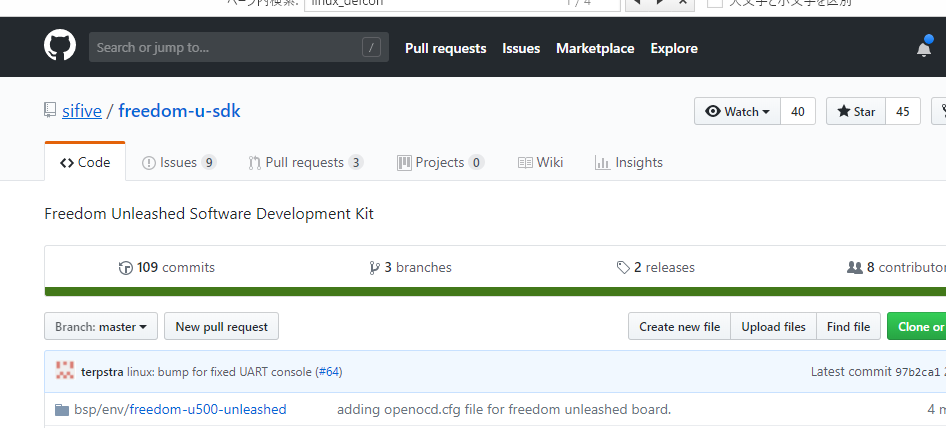This screenshot has width=946, height=428.
Task: View the 40 watchers count
Action: [x=798, y=111]
